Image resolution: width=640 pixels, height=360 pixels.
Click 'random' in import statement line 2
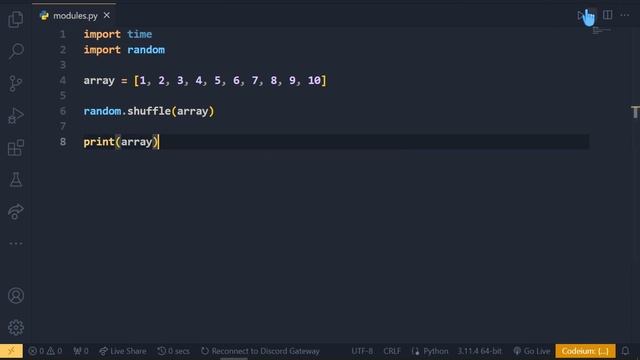pos(146,50)
